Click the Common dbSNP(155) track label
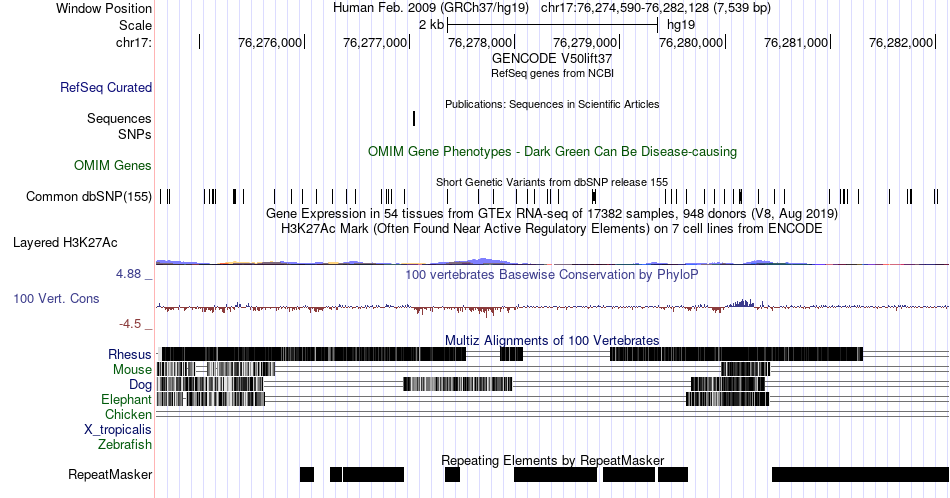950x498 pixels. point(88,196)
